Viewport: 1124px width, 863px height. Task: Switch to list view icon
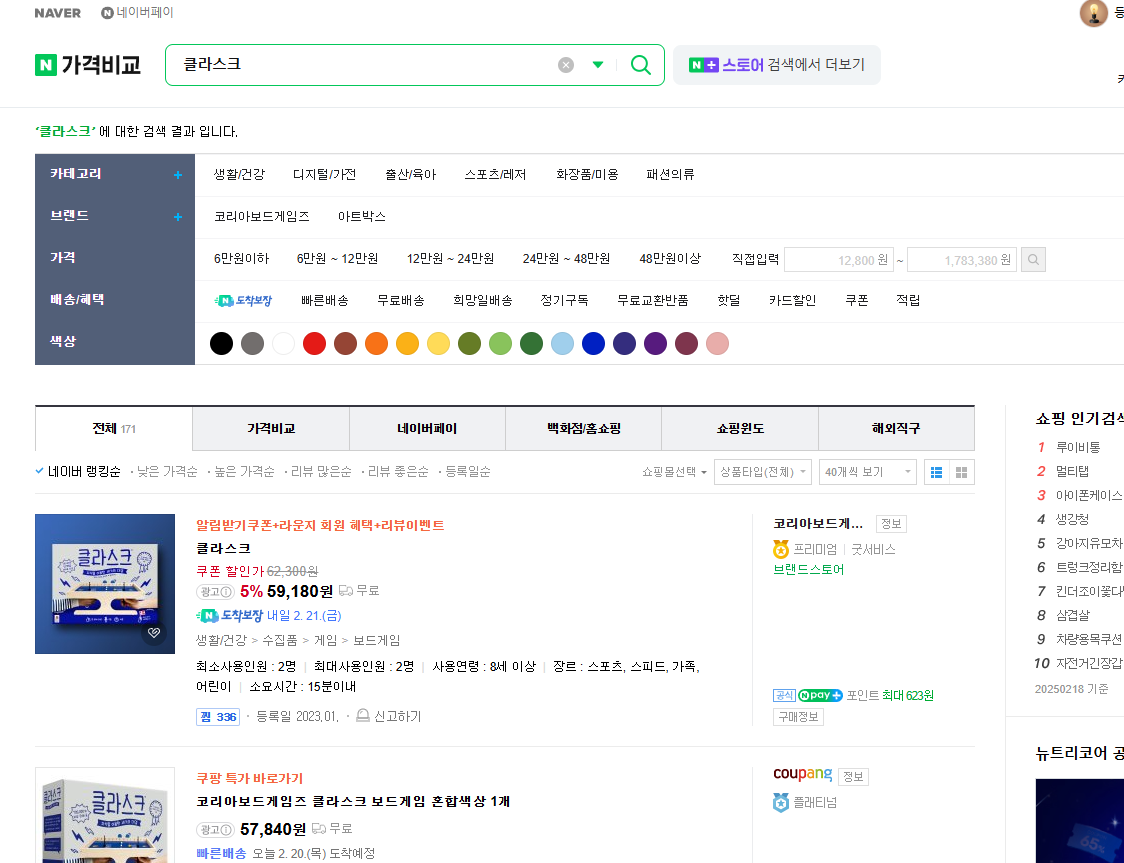(x=936, y=472)
